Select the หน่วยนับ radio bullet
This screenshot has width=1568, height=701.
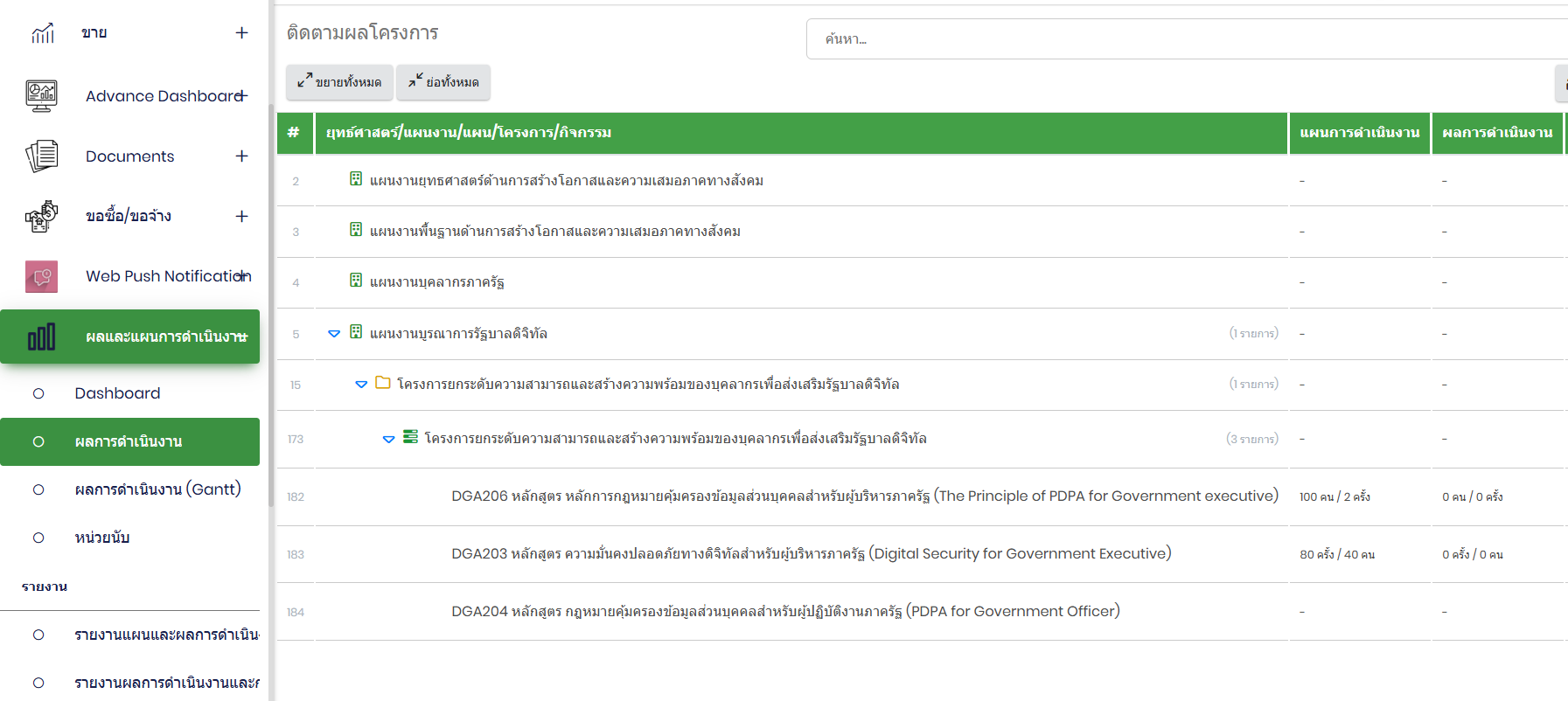pos(38,538)
